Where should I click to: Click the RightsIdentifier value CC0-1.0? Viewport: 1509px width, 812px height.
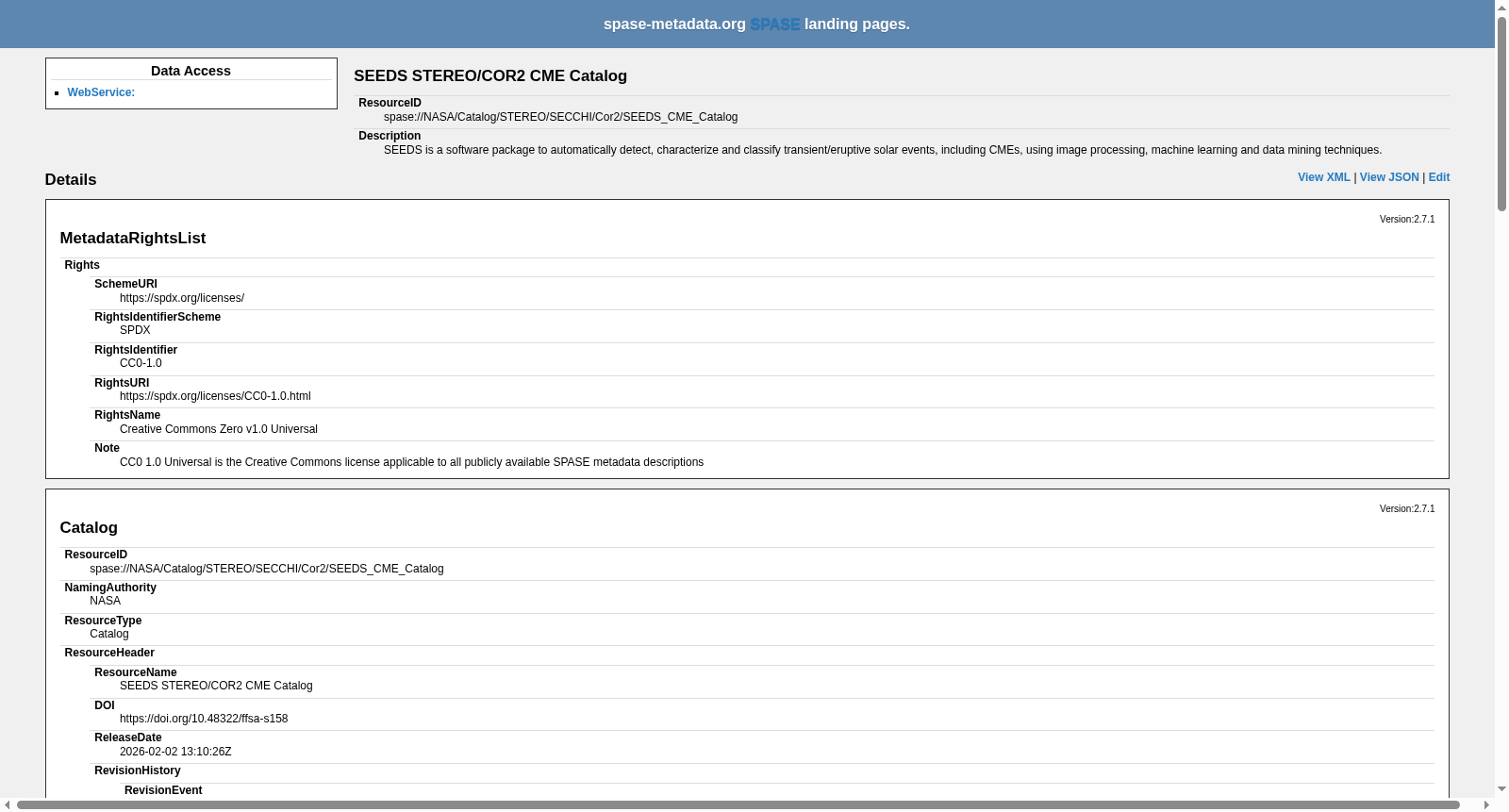pyautogui.click(x=141, y=363)
